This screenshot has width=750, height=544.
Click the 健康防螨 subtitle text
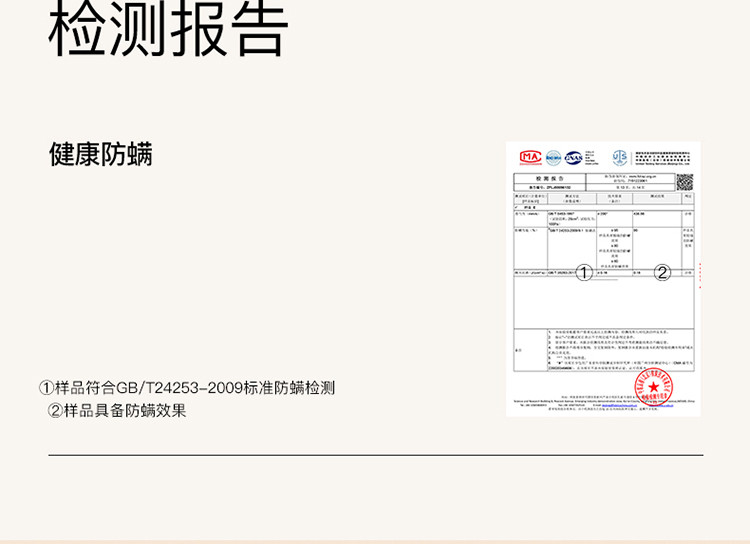click(101, 154)
